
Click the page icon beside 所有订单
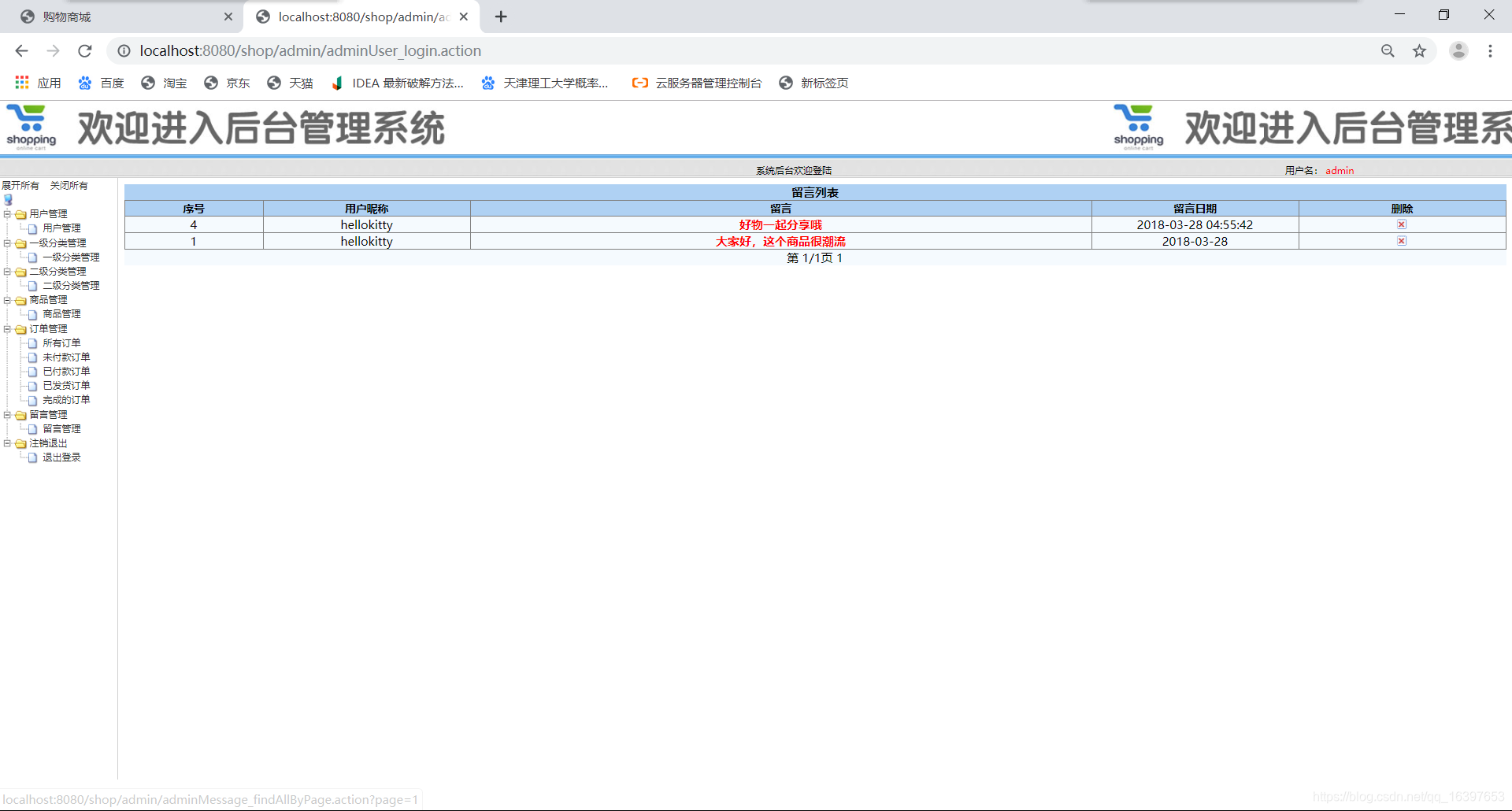coord(32,343)
